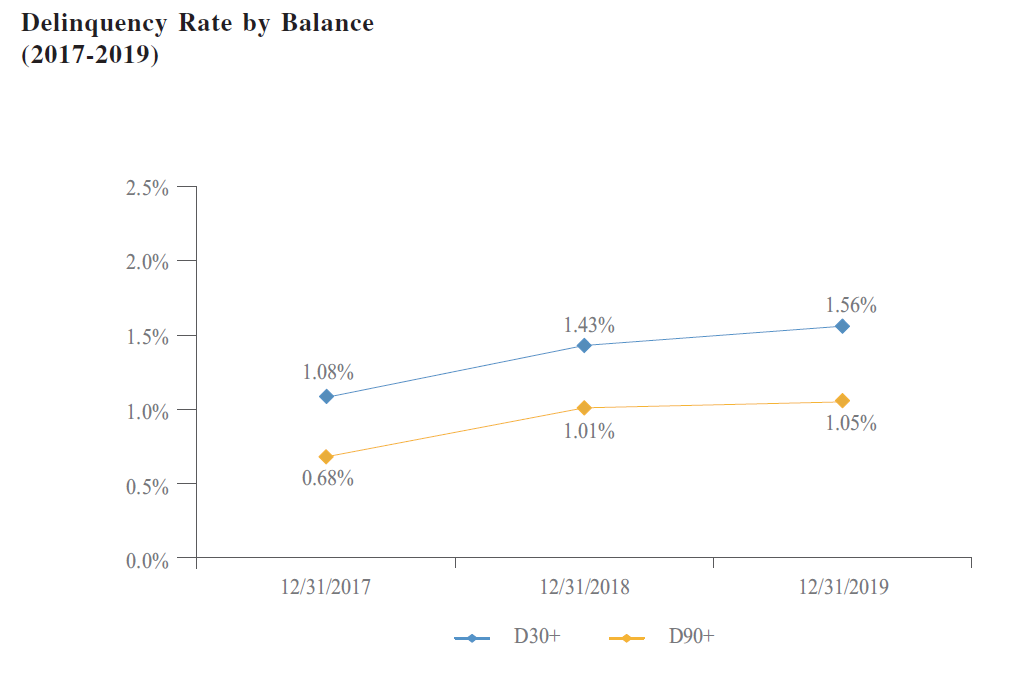Click the blue D30+ legend marker
The width and height of the screenshot is (1034, 673).
pos(472,637)
